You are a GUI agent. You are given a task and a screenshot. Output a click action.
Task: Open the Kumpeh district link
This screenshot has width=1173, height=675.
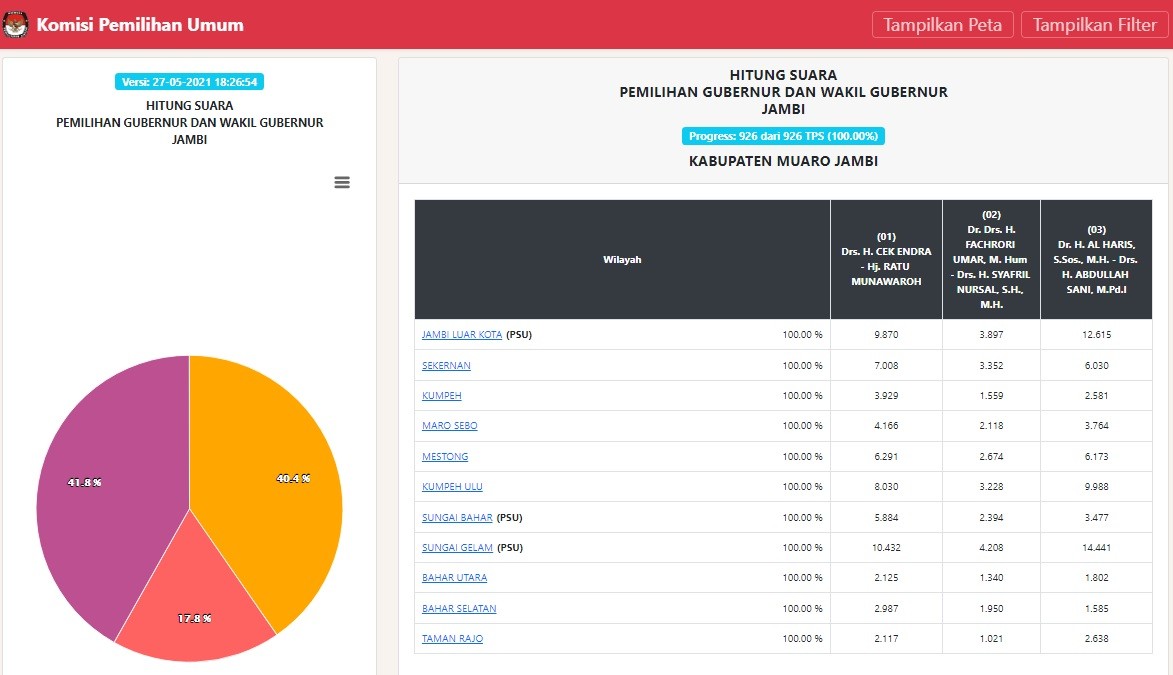click(442, 396)
